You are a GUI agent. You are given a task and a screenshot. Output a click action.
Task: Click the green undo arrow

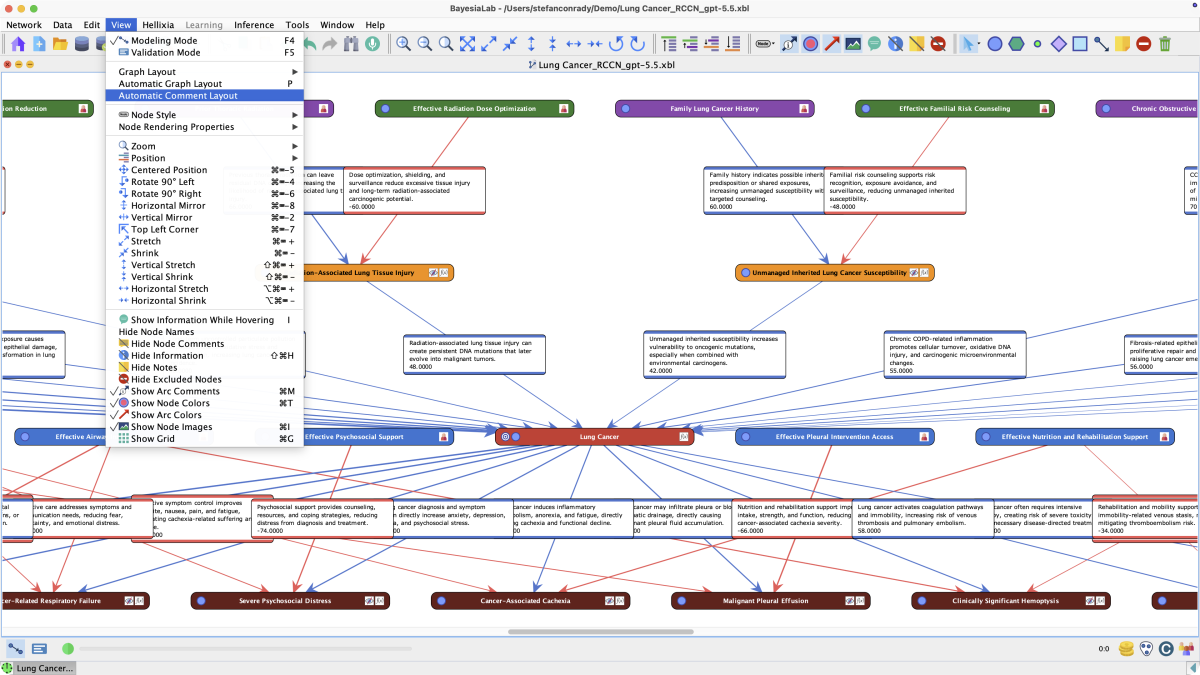tap(310, 44)
